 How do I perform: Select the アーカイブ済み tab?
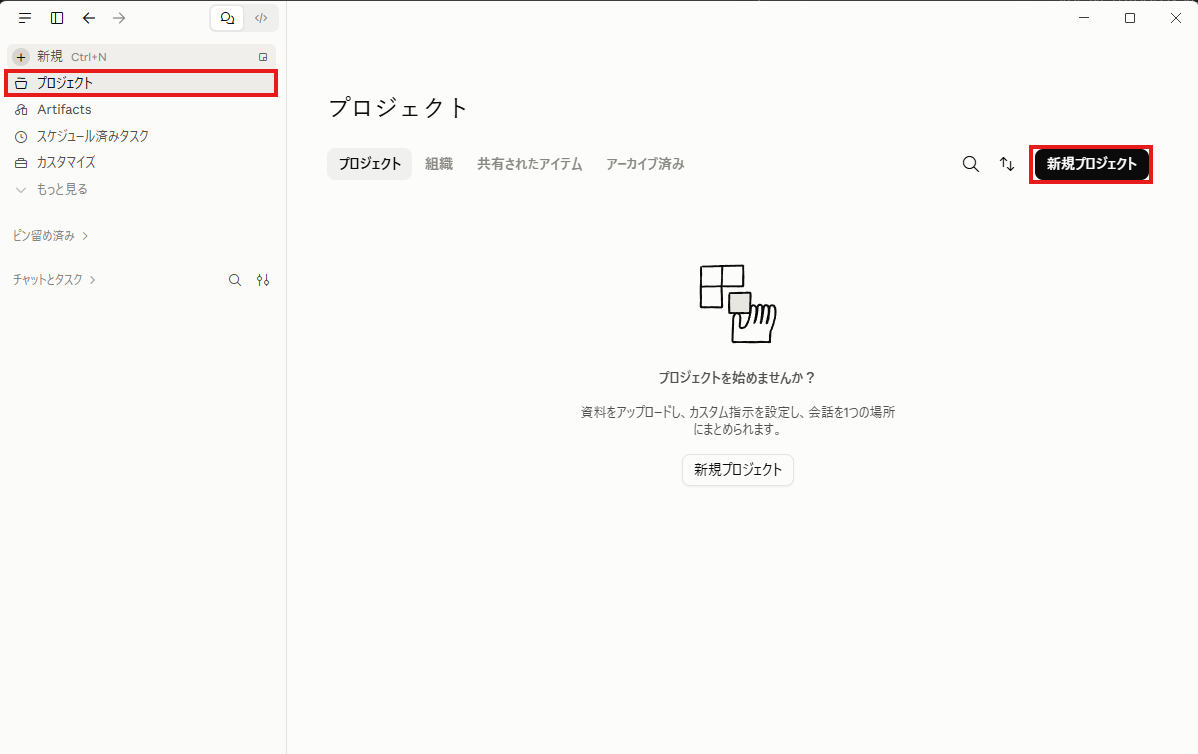[x=646, y=164]
